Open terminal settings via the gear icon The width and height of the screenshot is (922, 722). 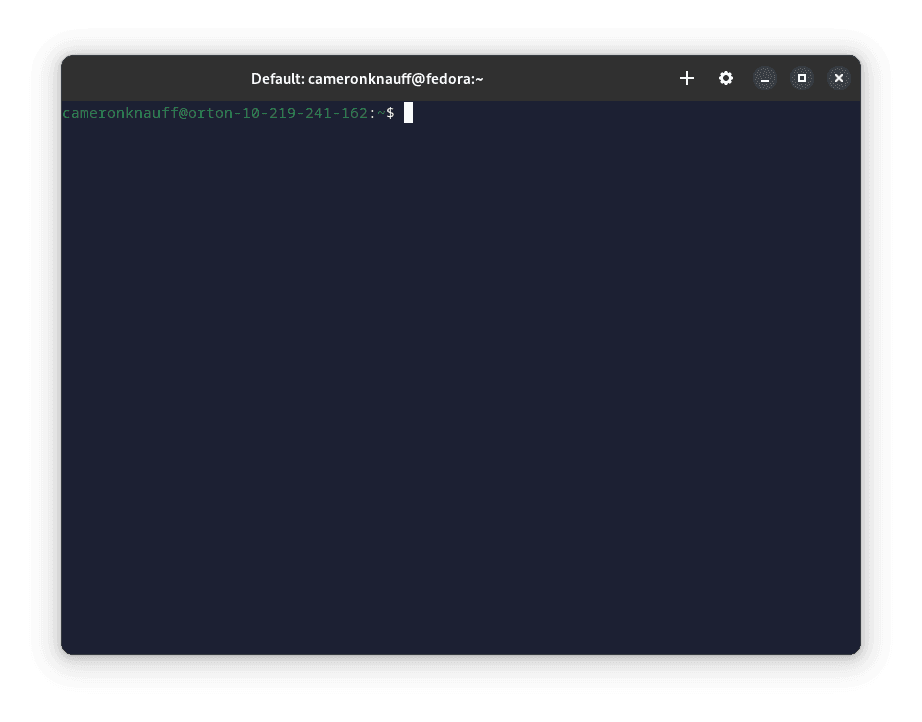click(726, 78)
